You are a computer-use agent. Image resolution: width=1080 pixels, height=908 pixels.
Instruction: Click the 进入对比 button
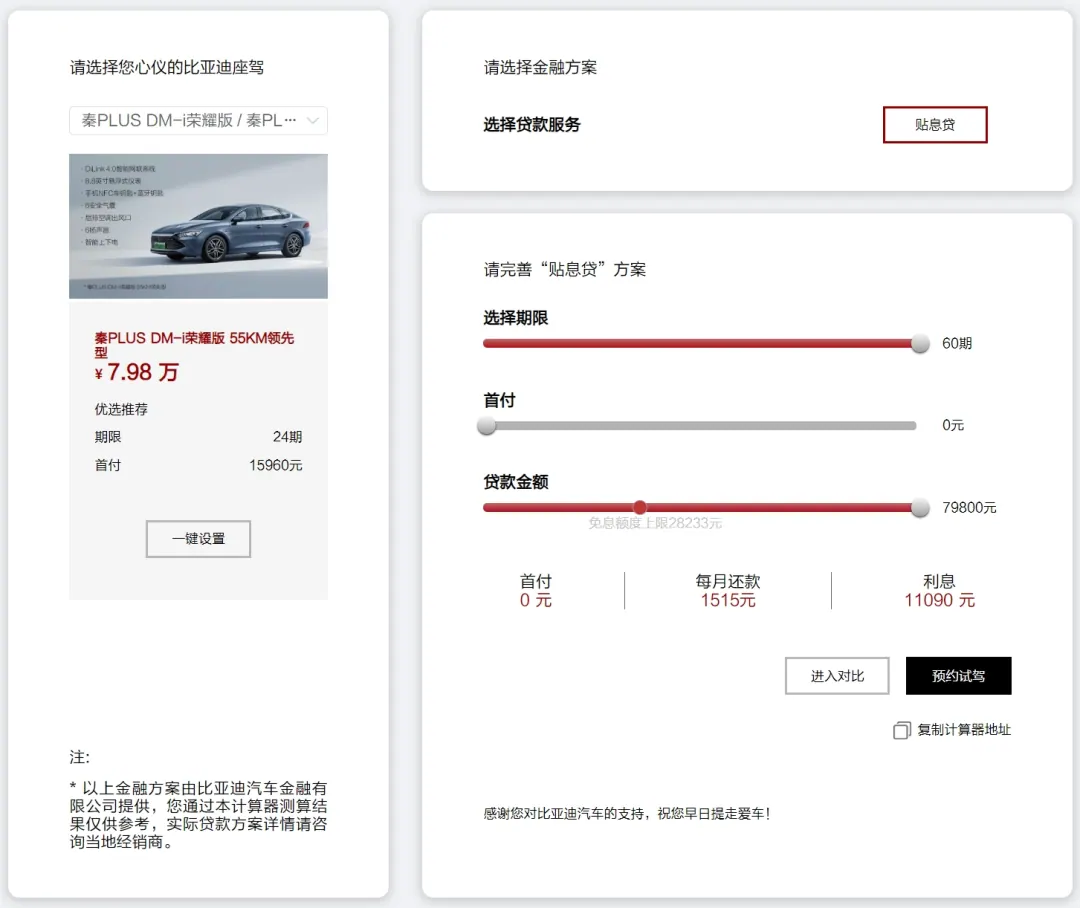(837, 676)
